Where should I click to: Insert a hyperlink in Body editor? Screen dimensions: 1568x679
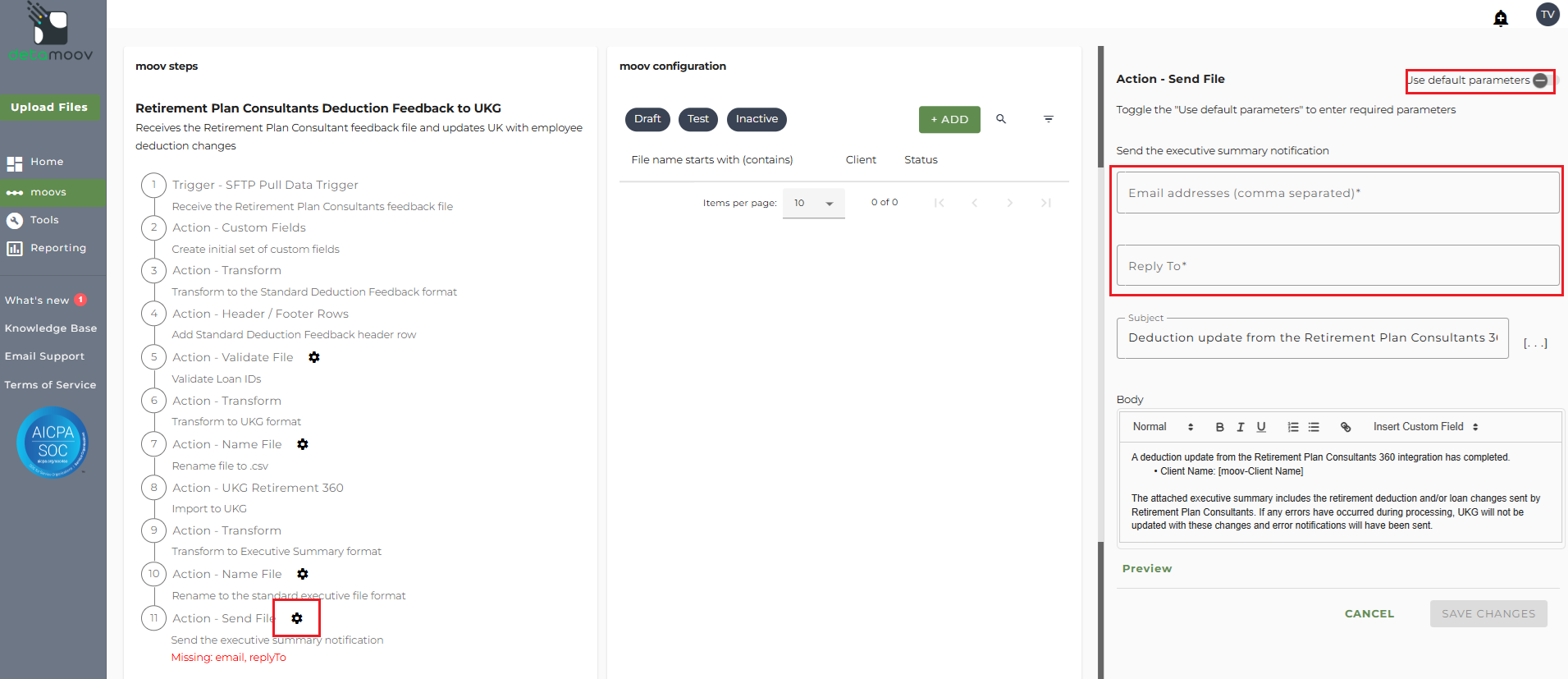(x=1346, y=427)
